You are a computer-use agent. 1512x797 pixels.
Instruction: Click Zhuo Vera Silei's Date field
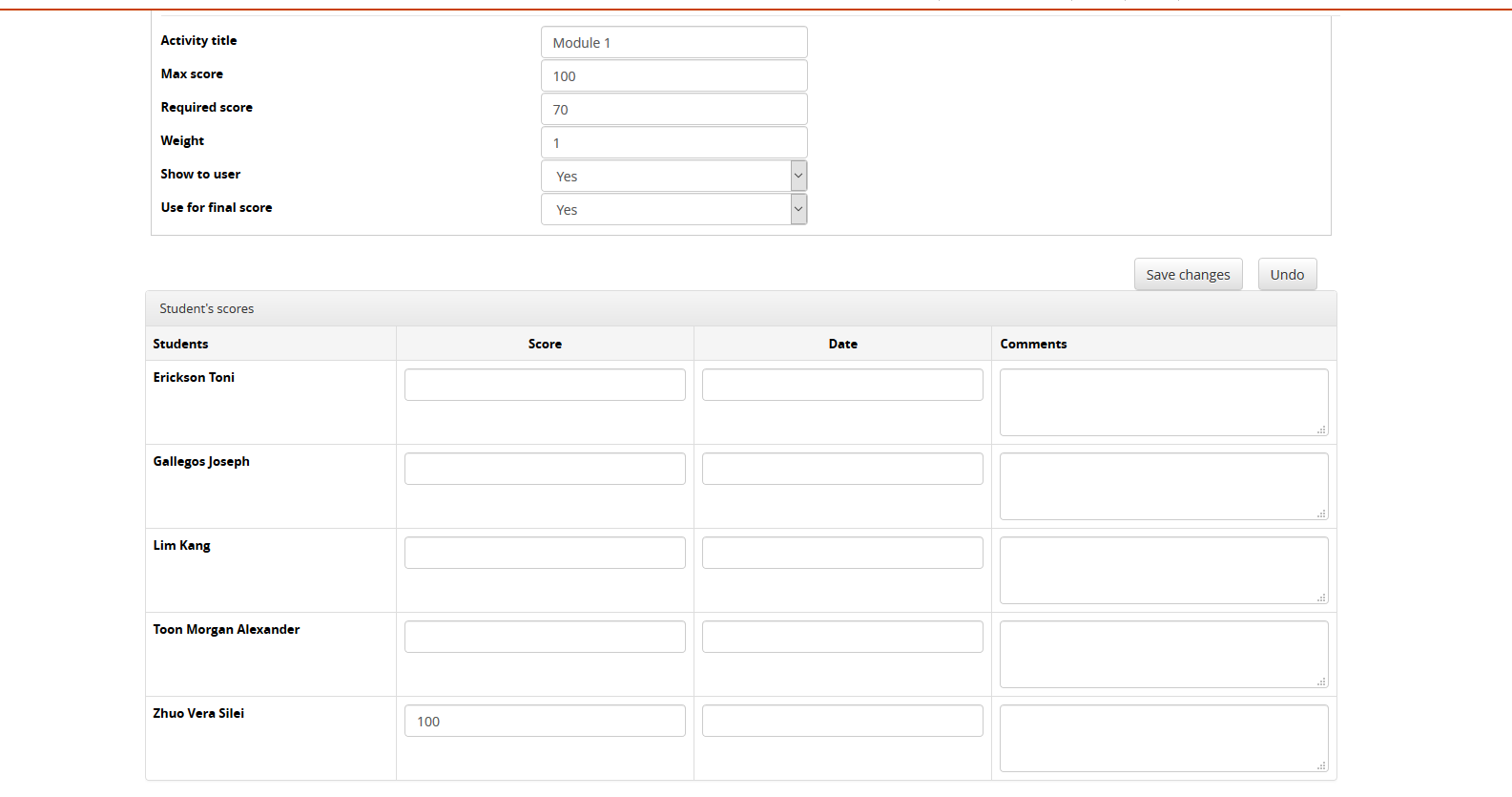point(842,721)
